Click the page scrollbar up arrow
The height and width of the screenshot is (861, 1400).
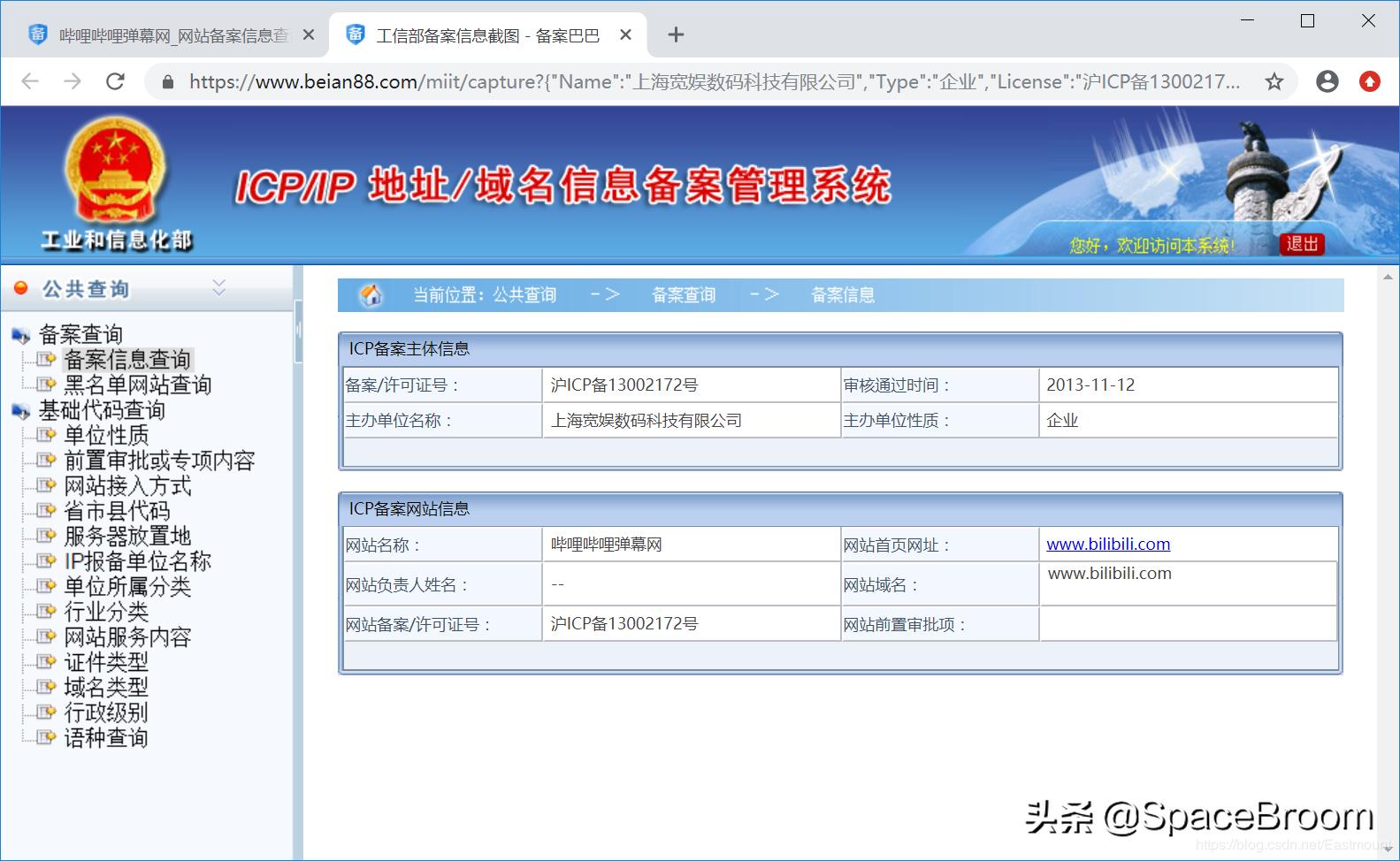[x=1388, y=277]
